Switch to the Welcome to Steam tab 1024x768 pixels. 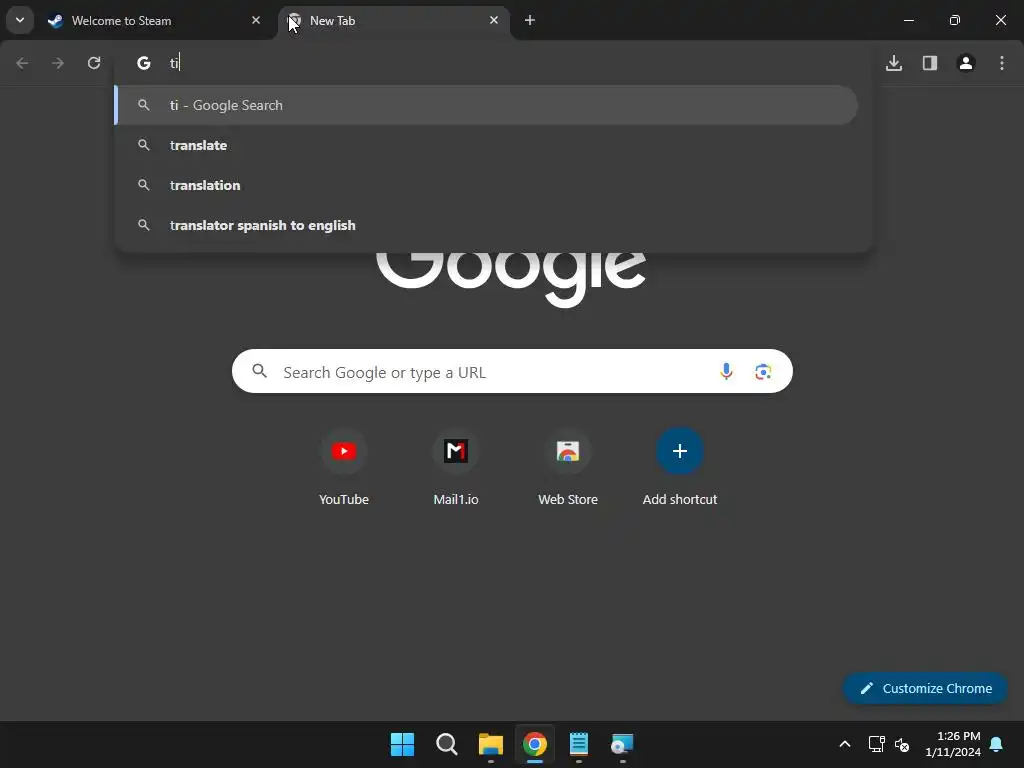[x=154, y=20]
